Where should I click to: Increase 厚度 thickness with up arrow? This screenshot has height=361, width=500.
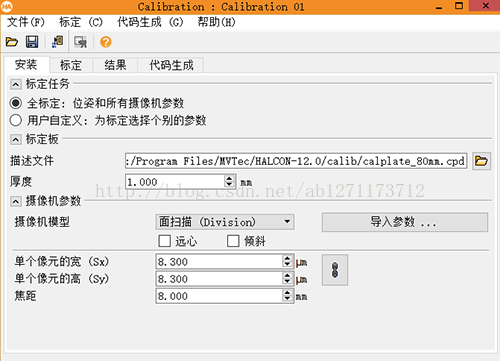(x=229, y=178)
